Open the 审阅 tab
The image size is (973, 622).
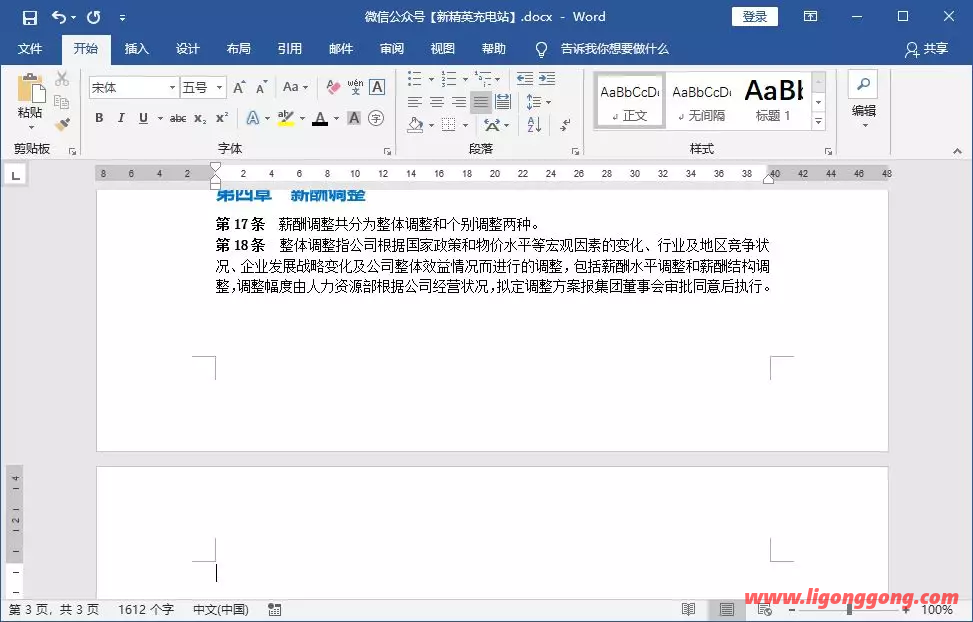point(392,48)
